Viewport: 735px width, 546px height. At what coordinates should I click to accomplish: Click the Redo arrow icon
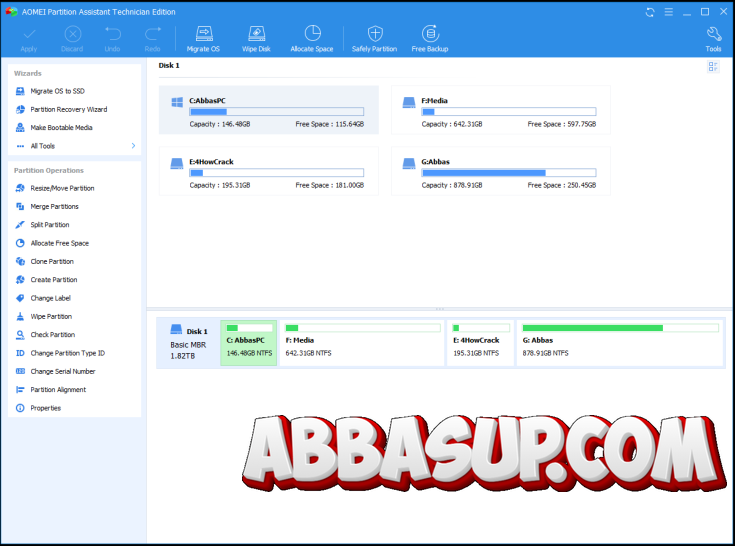pos(153,34)
